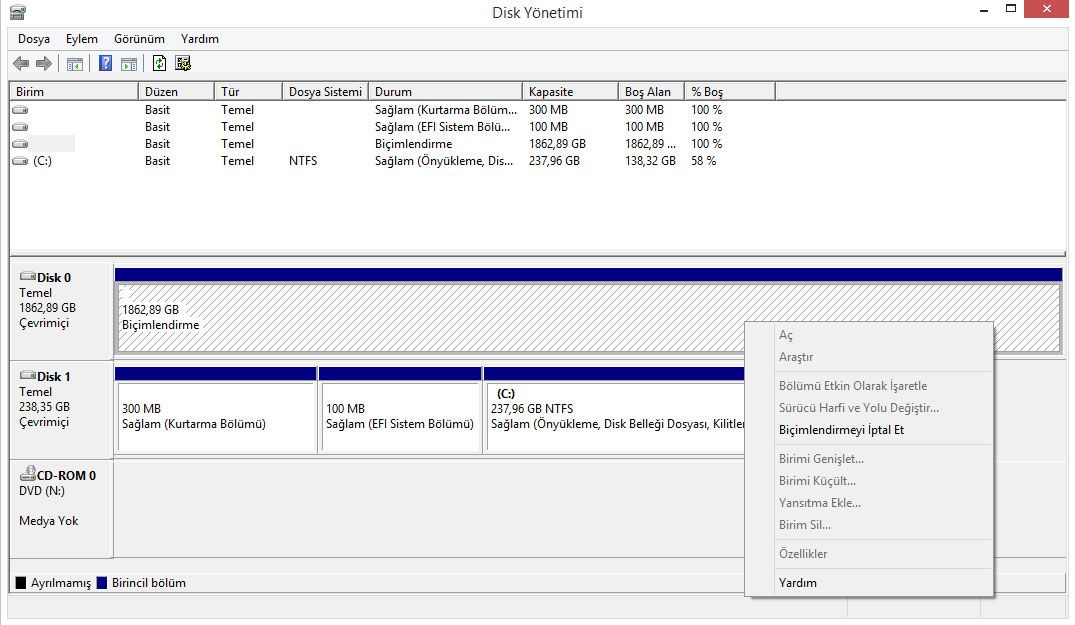The width and height of the screenshot is (1075, 625).
Task: Click the Birimi Genişlet context entry
Action: click(821, 459)
